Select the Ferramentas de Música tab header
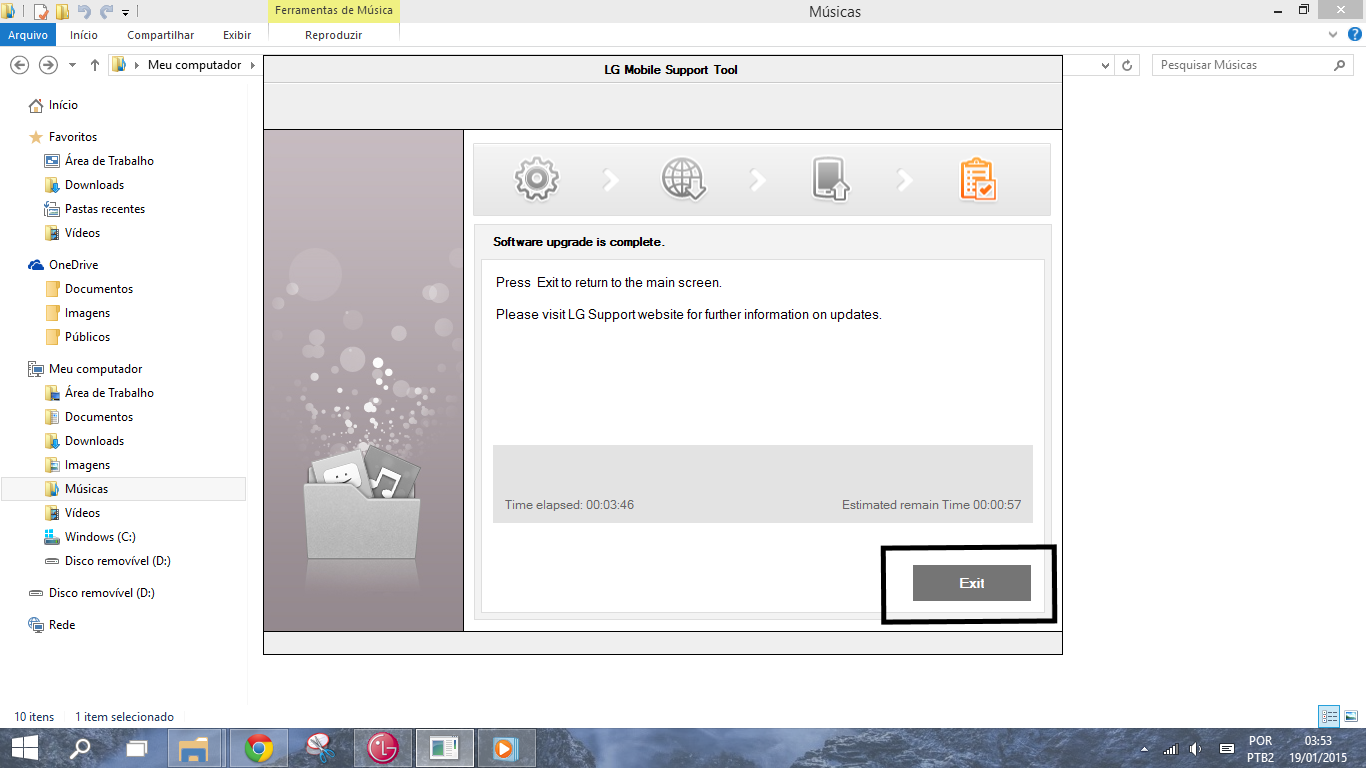1366x768 pixels. tap(333, 11)
